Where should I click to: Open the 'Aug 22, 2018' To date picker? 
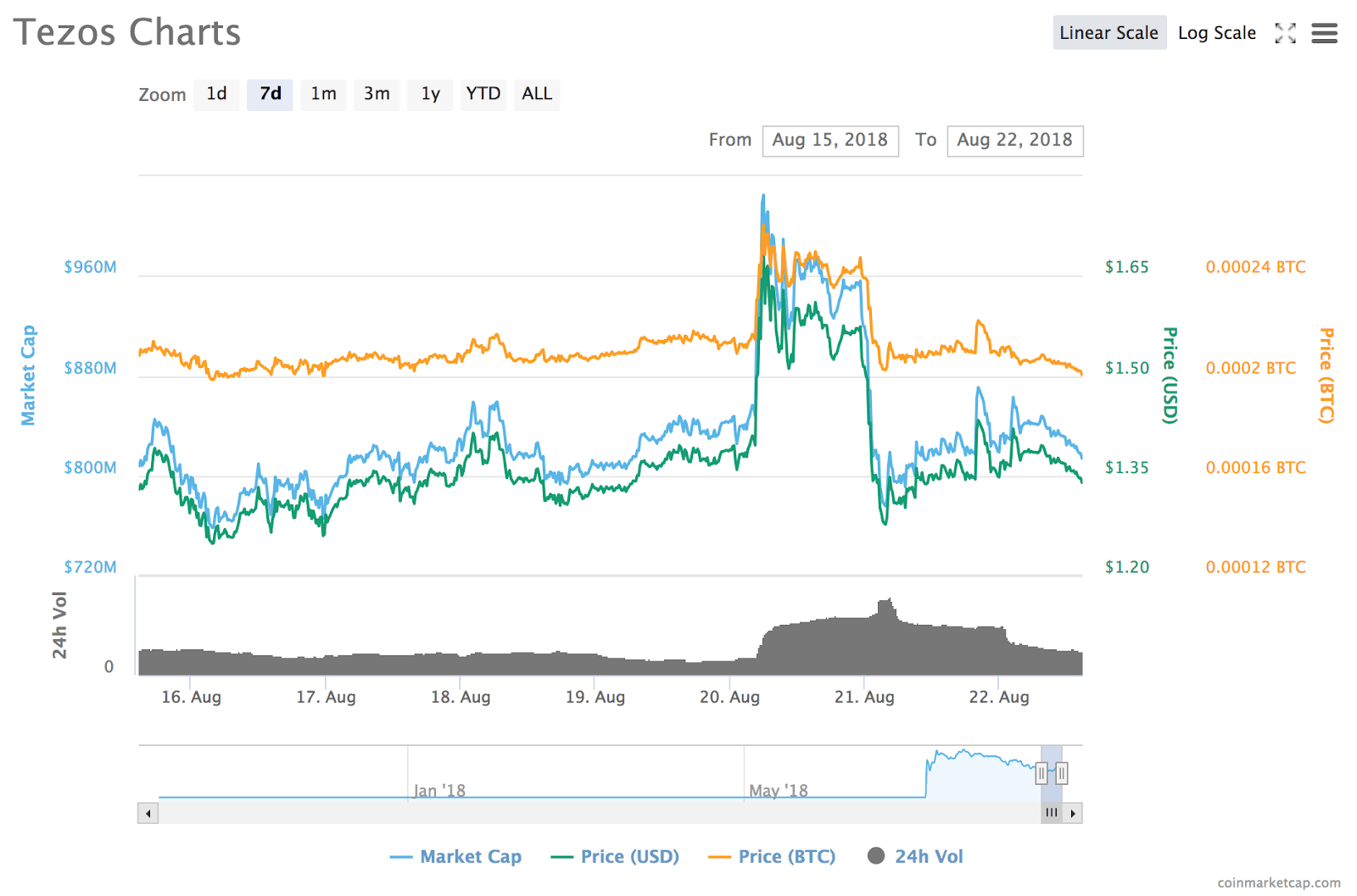(x=1015, y=140)
